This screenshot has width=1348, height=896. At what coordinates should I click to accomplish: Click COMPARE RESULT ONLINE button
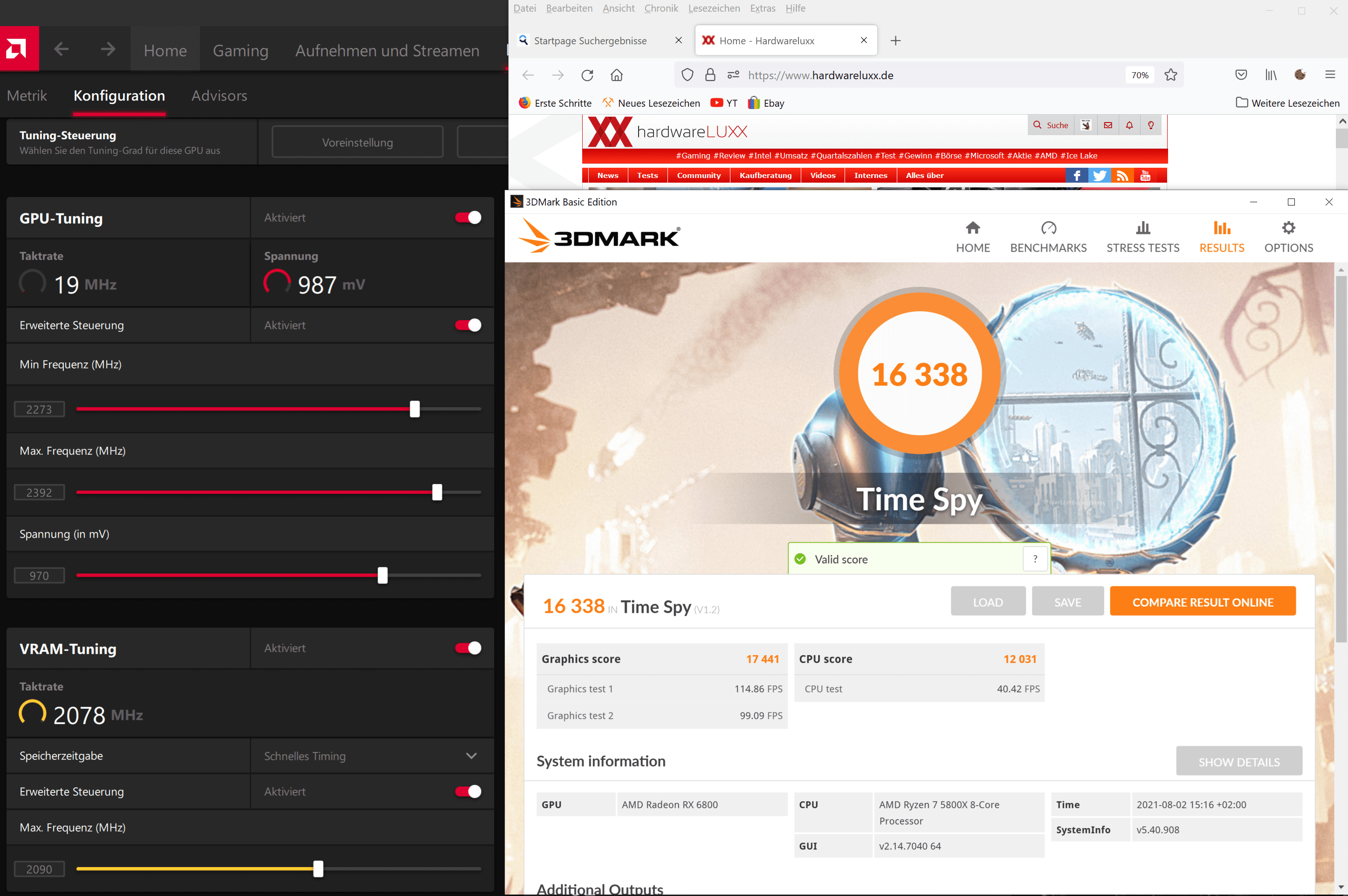(1203, 602)
